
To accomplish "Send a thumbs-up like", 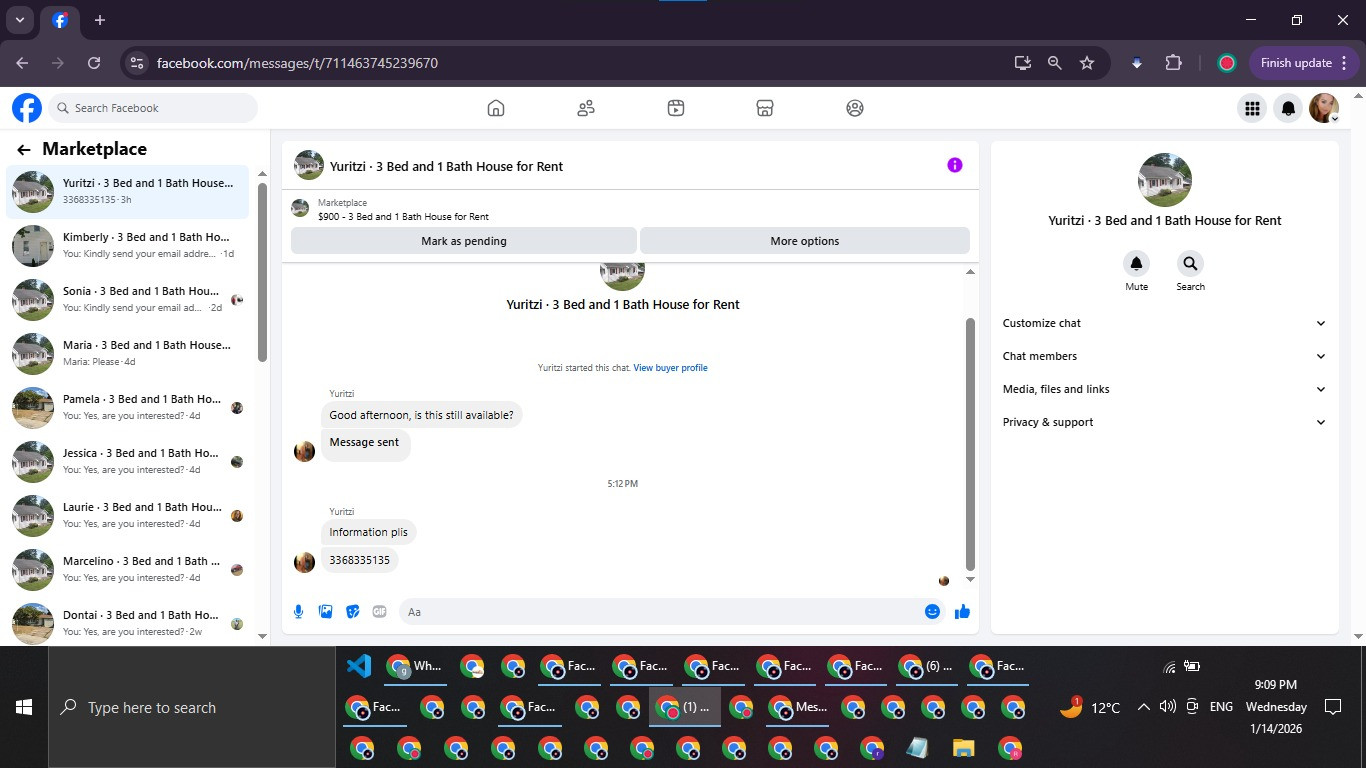I will click(x=963, y=612).
